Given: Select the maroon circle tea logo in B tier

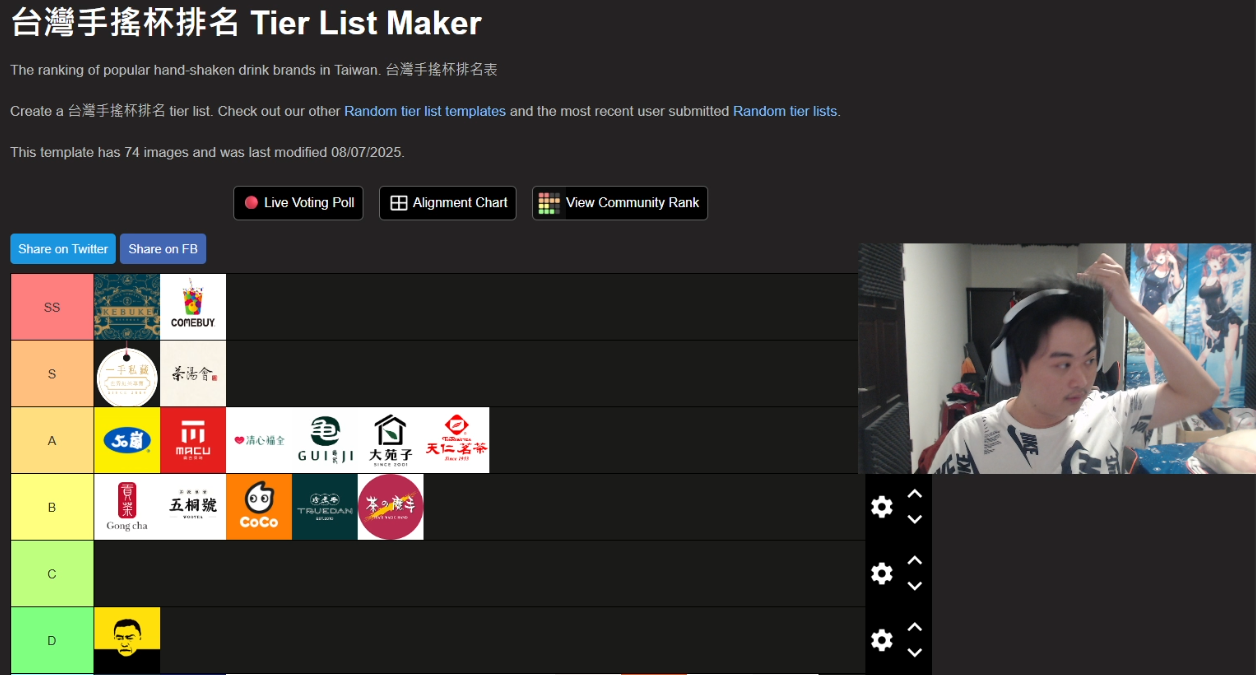Looking at the screenshot, I should [x=391, y=507].
